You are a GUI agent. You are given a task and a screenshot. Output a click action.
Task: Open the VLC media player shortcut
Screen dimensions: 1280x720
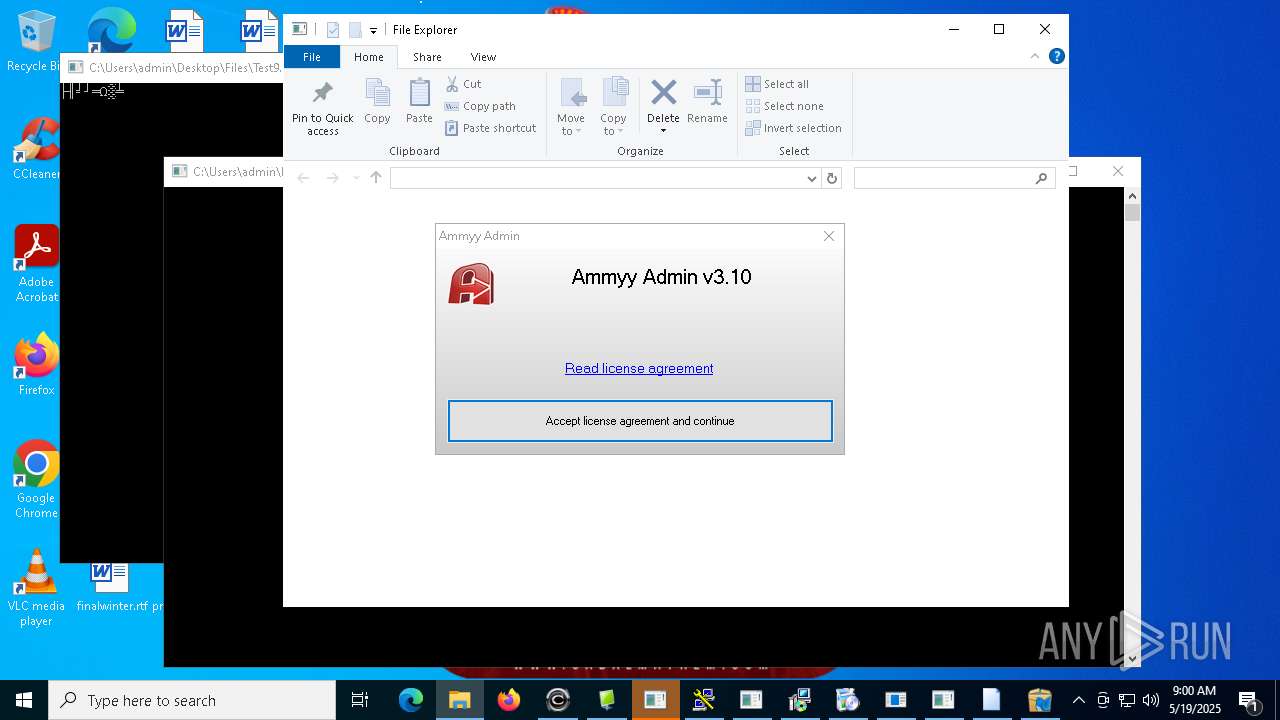tap(36, 588)
